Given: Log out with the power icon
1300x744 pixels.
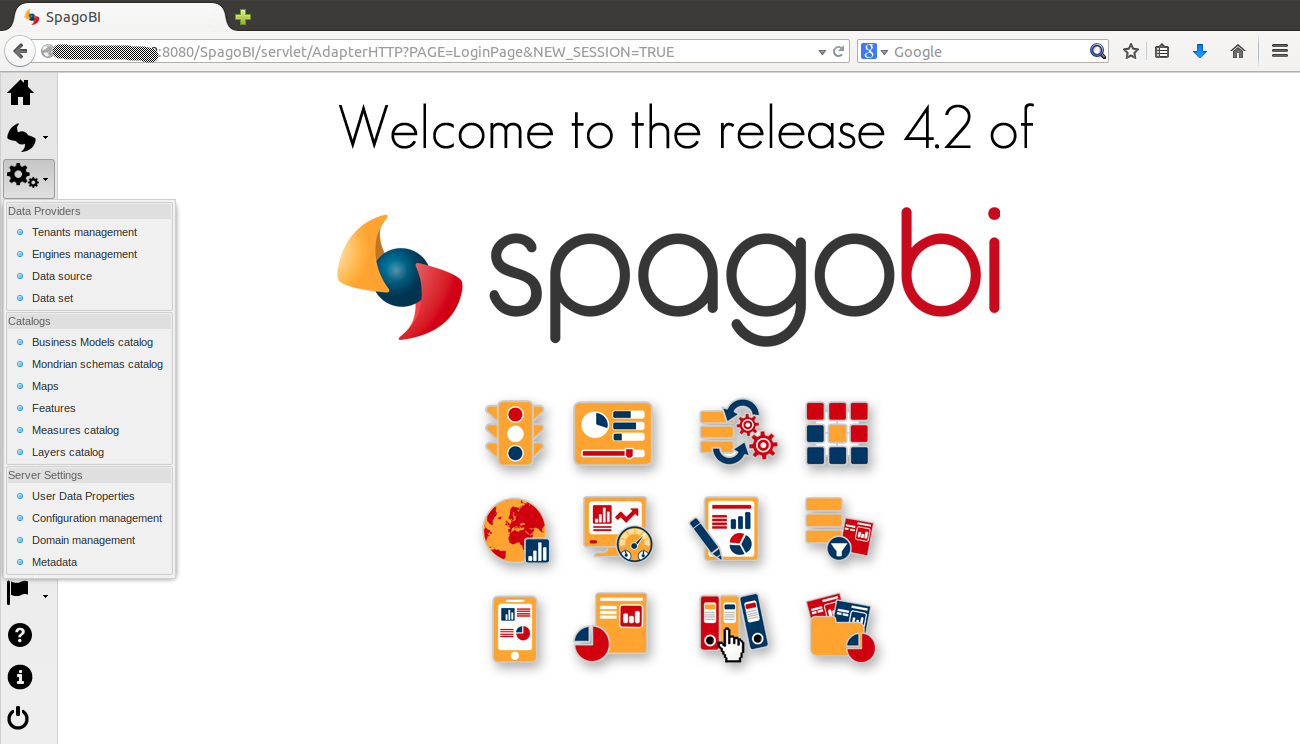Looking at the screenshot, I should [x=20, y=719].
